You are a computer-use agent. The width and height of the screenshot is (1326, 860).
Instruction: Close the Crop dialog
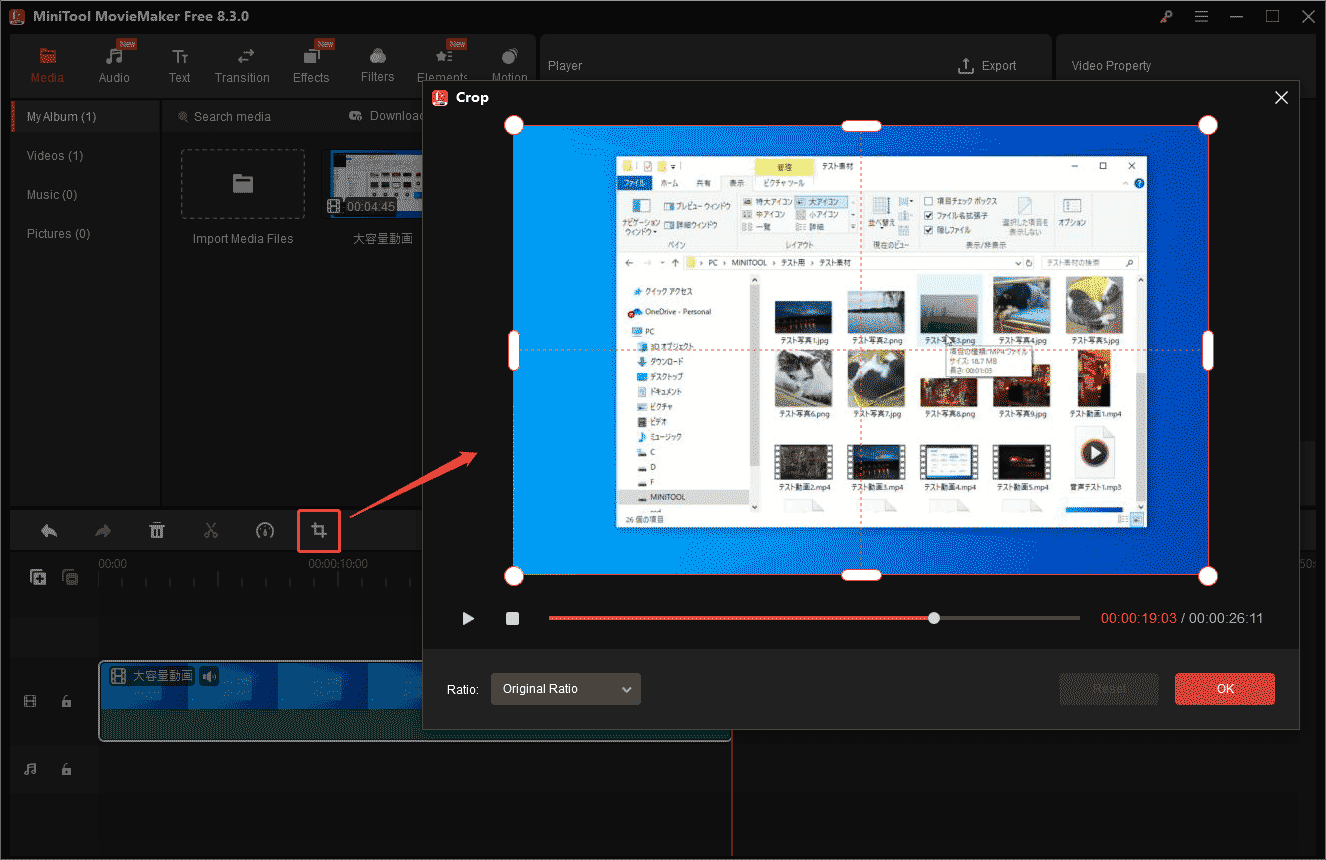click(1281, 98)
